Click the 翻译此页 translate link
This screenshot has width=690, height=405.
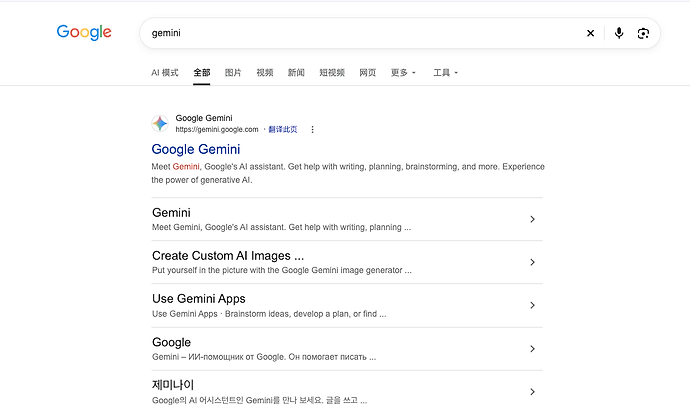coord(283,129)
